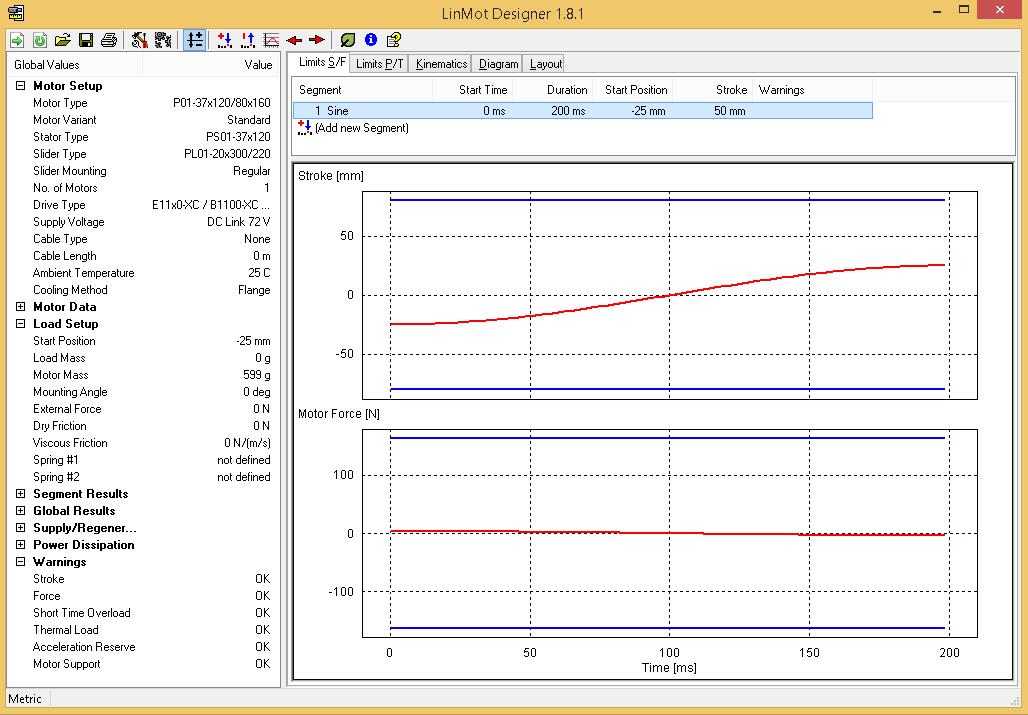
Task: Toggle the highlighted plus-minus global values button
Action: click(195, 40)
